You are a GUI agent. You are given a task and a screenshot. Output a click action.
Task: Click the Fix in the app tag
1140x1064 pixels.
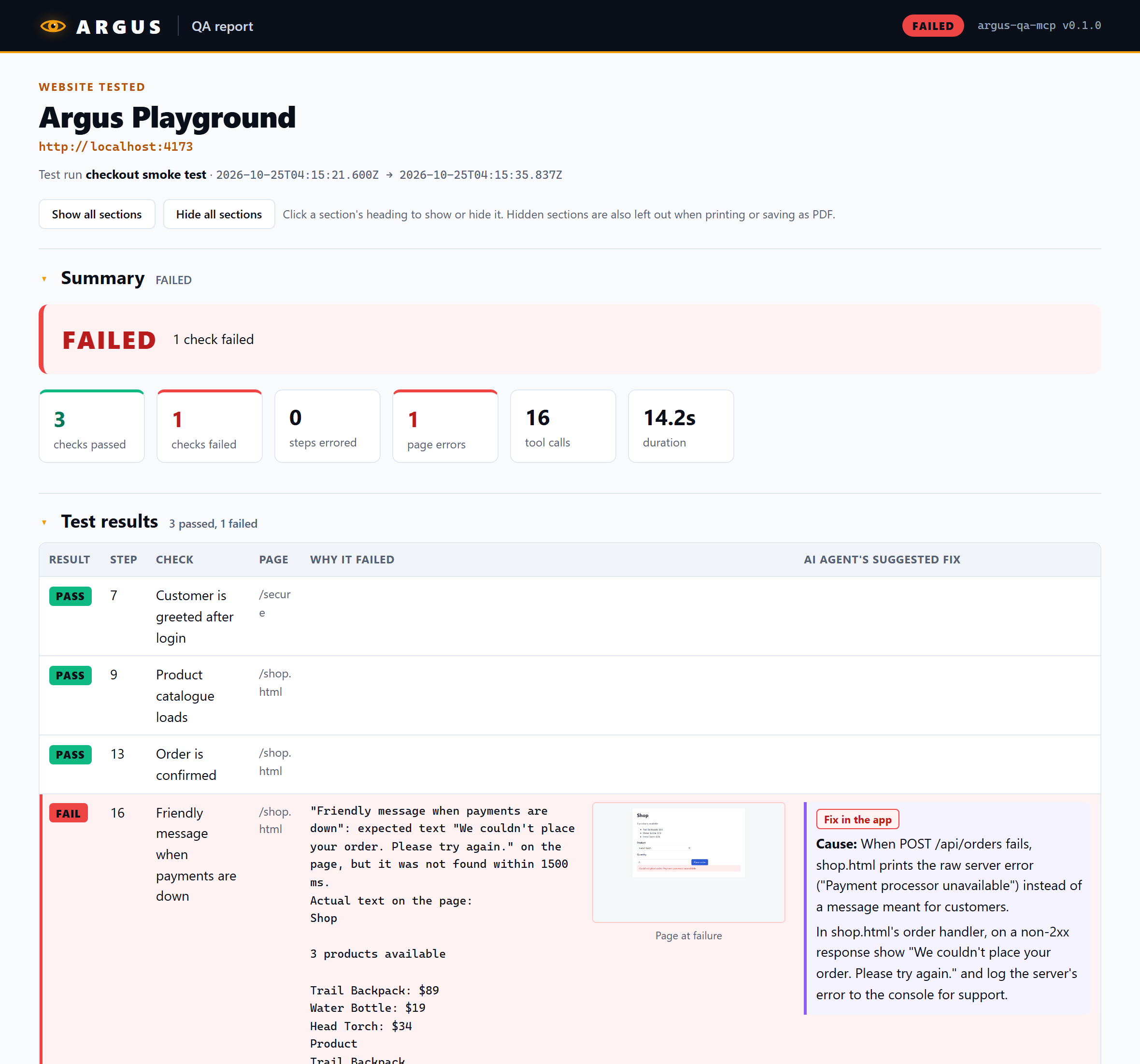click(x=857, y=819)
